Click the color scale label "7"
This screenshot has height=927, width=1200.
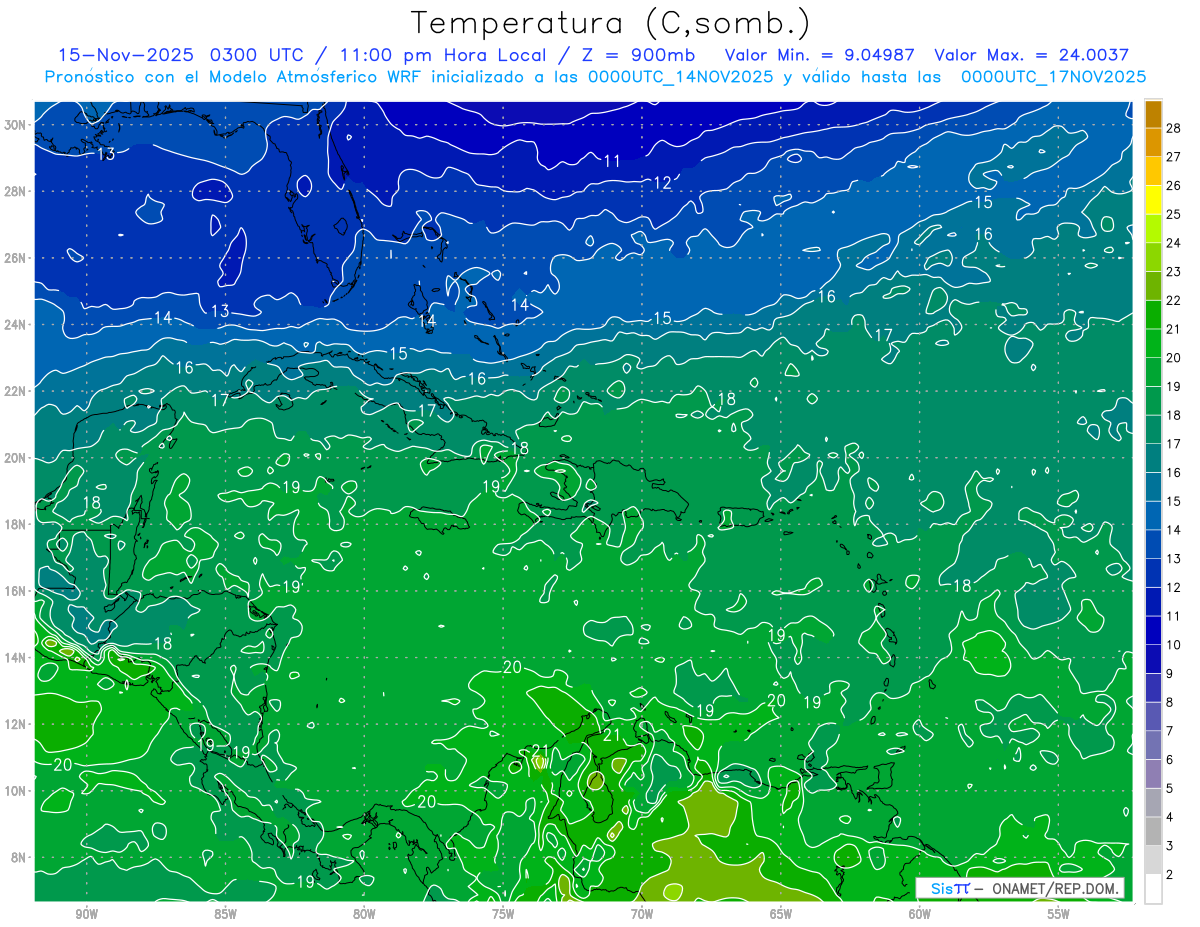tap(1169, 731)
